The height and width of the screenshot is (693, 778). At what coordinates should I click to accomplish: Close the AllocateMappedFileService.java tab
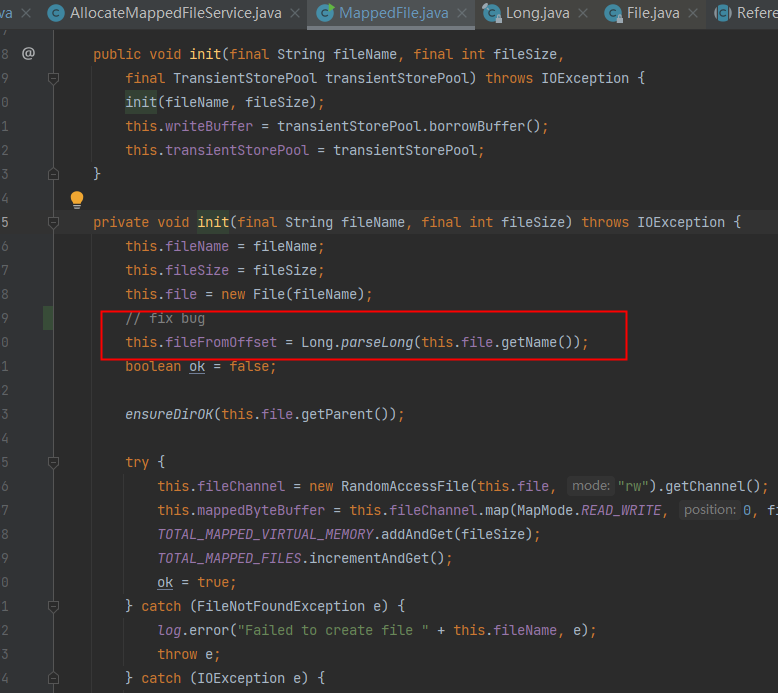click(x=295, y=13)
